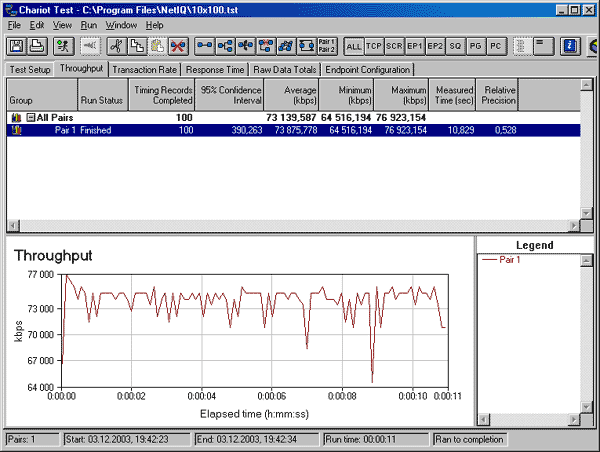
Task: Click the results table scroll-right arrow
Action: 574,226
